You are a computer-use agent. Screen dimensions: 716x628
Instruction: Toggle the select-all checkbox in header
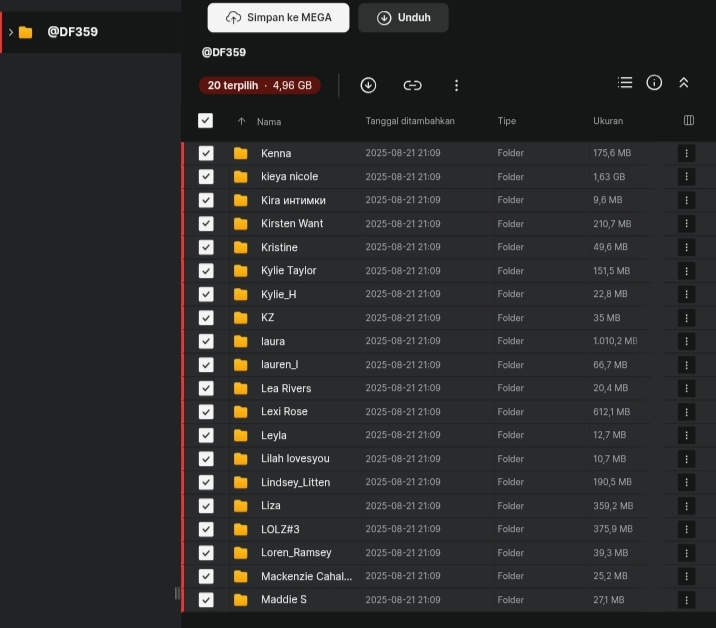(x=205, y=121)
